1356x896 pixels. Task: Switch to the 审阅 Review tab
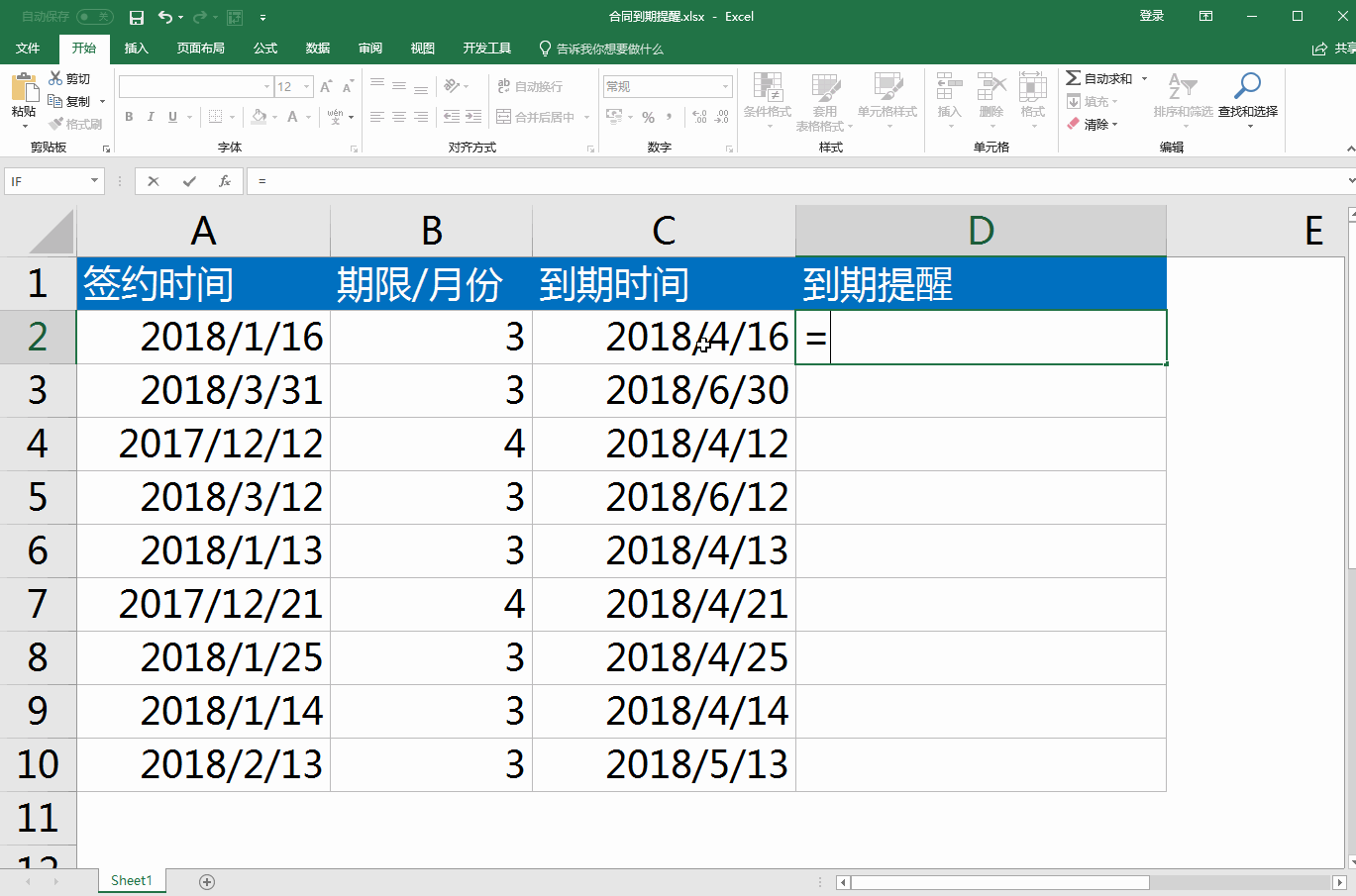pos(370,49)
